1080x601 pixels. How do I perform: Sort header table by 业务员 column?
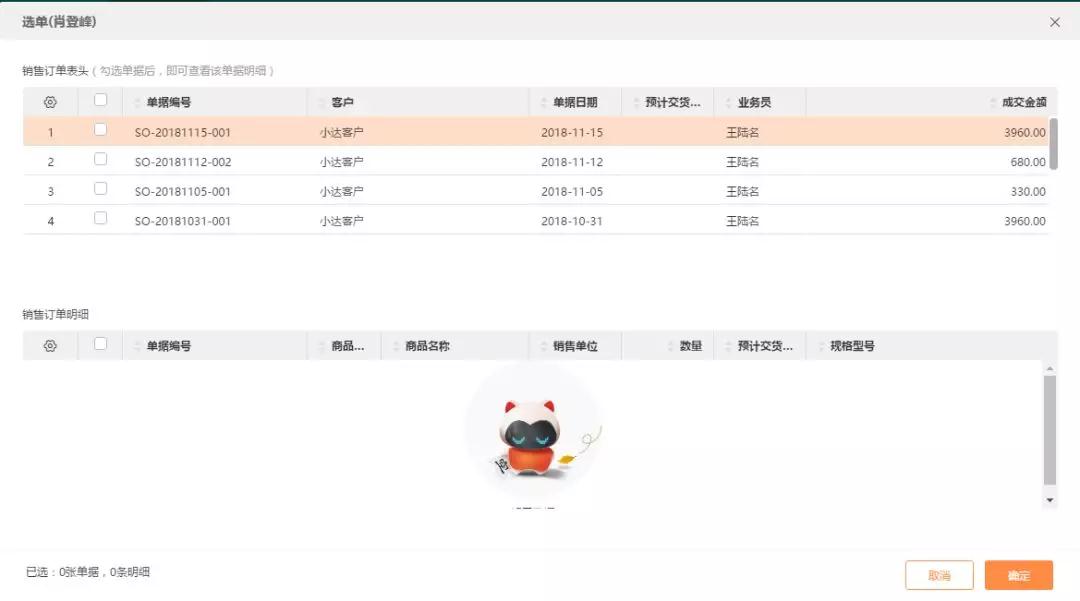[754, 102]
